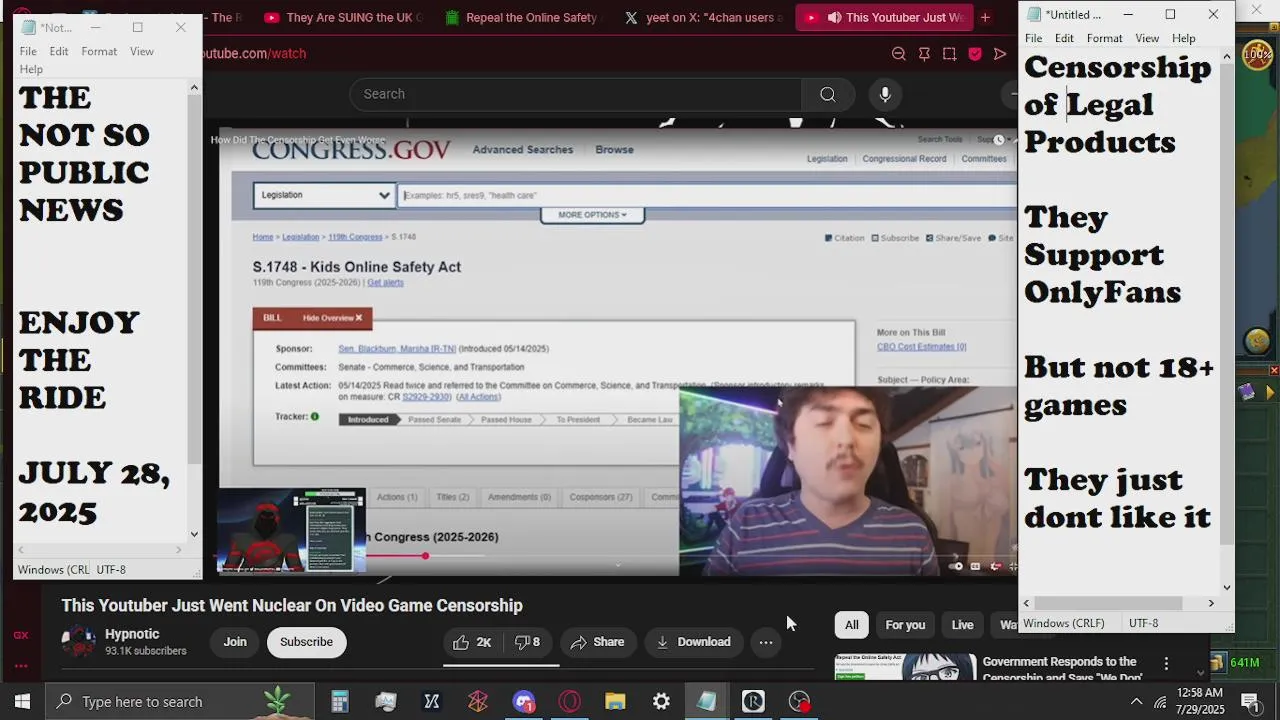Switch to Notepad on taskbar
The image size is (1280, 720).
click(x=707, y=702)
